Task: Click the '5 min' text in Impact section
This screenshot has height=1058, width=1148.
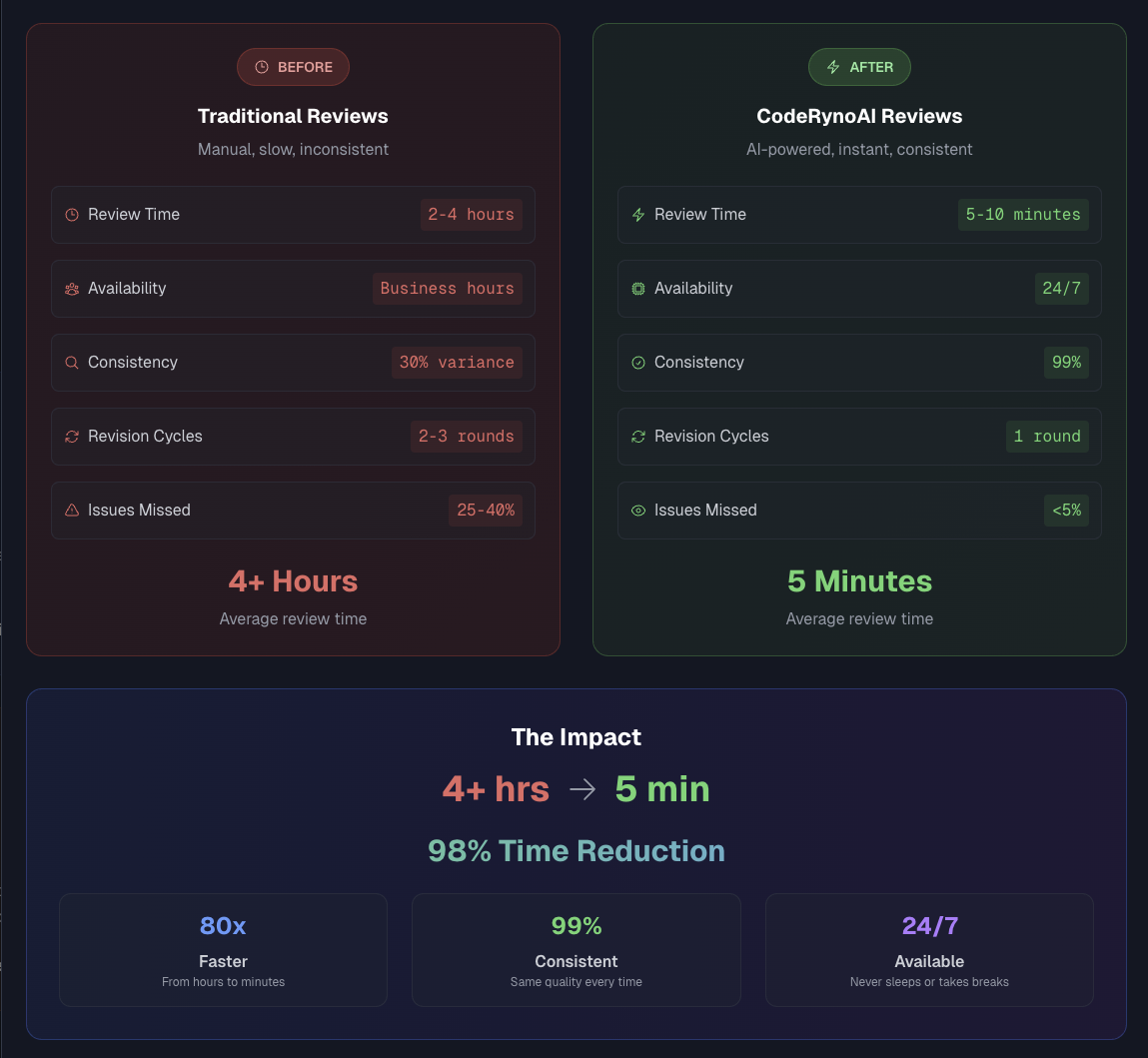Action: point(662,789)
